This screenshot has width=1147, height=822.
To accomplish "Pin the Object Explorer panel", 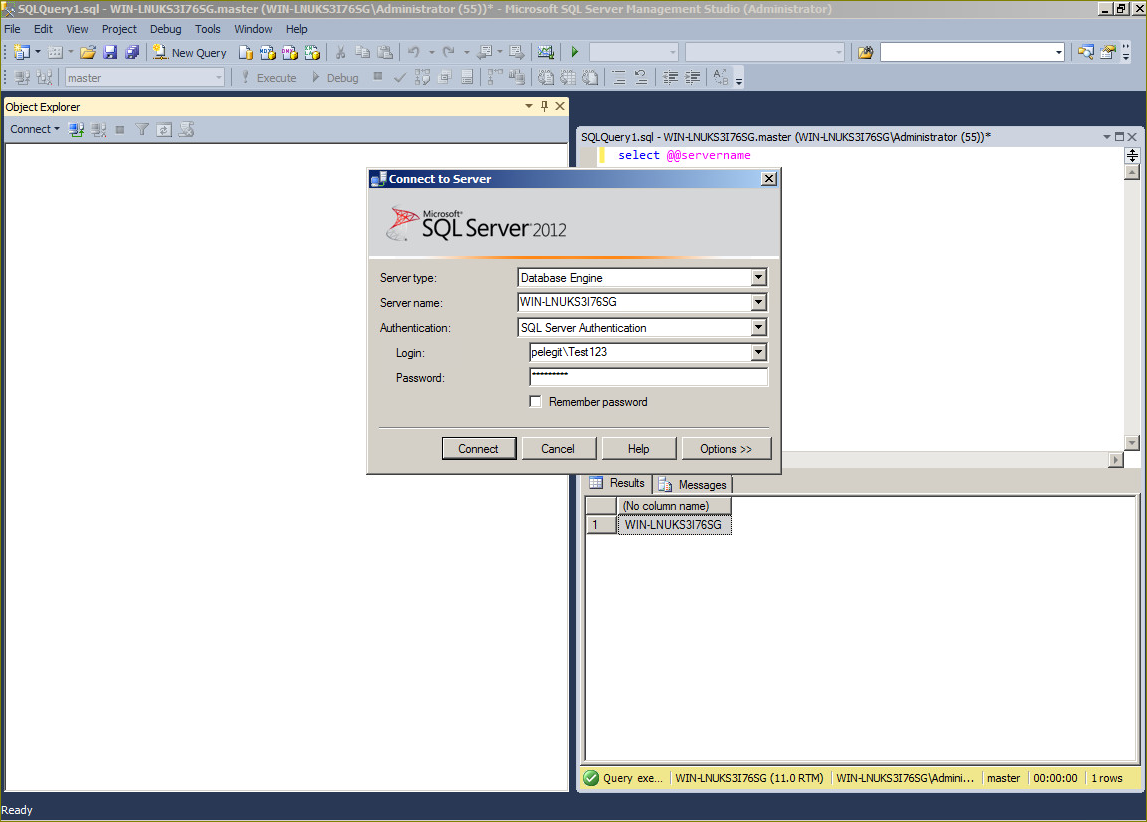I will [x=544, y=106].
